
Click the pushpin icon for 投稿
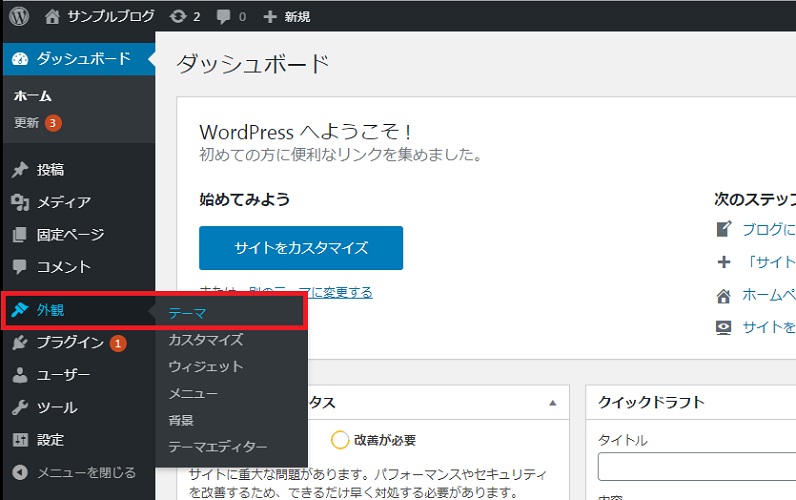pos(20,170)
